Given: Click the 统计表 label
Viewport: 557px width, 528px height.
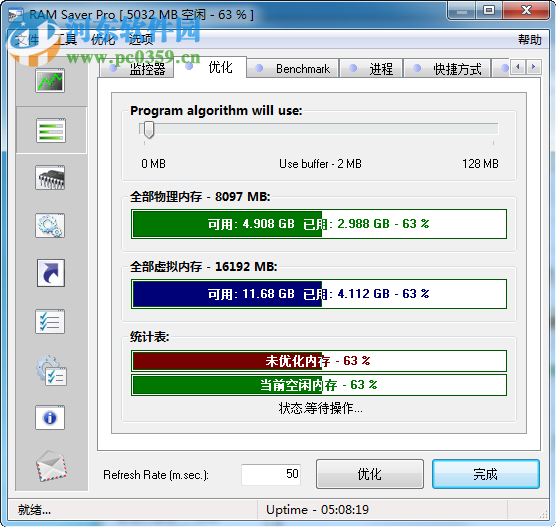Looking at the screenshot, I should 150,337.
